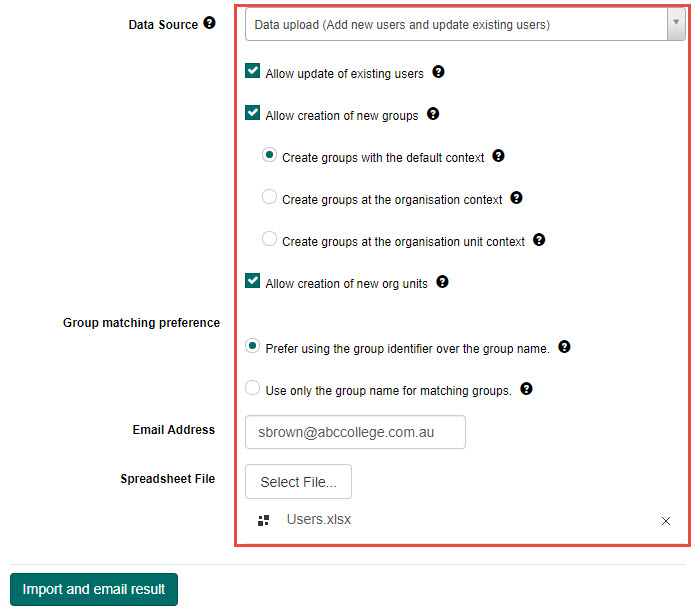The width and height of the screenshot is (695, 609).
Task: Click help icon for Allow update of existing users
Action: 438,72
